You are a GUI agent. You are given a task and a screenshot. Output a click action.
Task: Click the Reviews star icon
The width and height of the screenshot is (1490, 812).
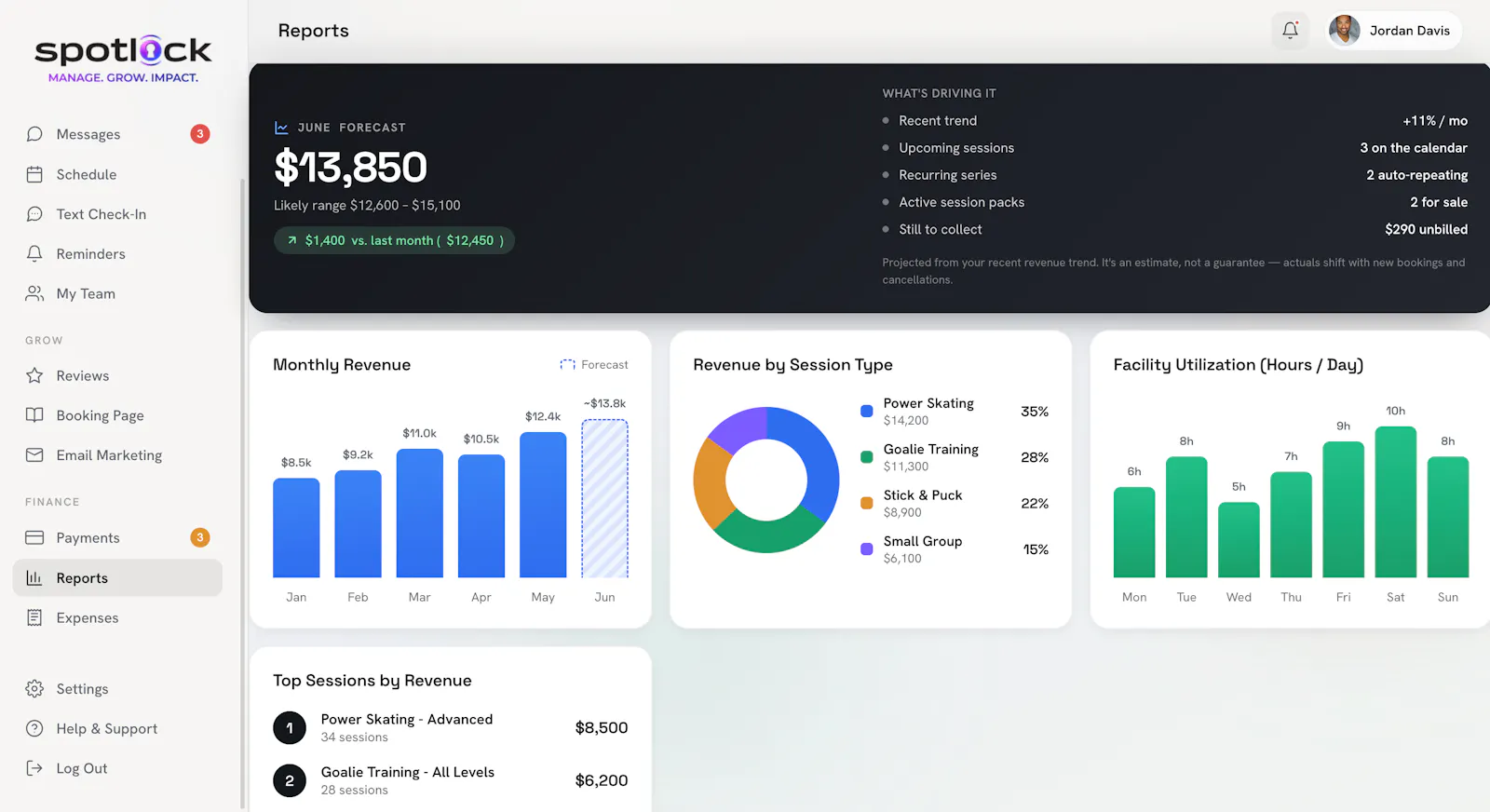coord(34,375)
